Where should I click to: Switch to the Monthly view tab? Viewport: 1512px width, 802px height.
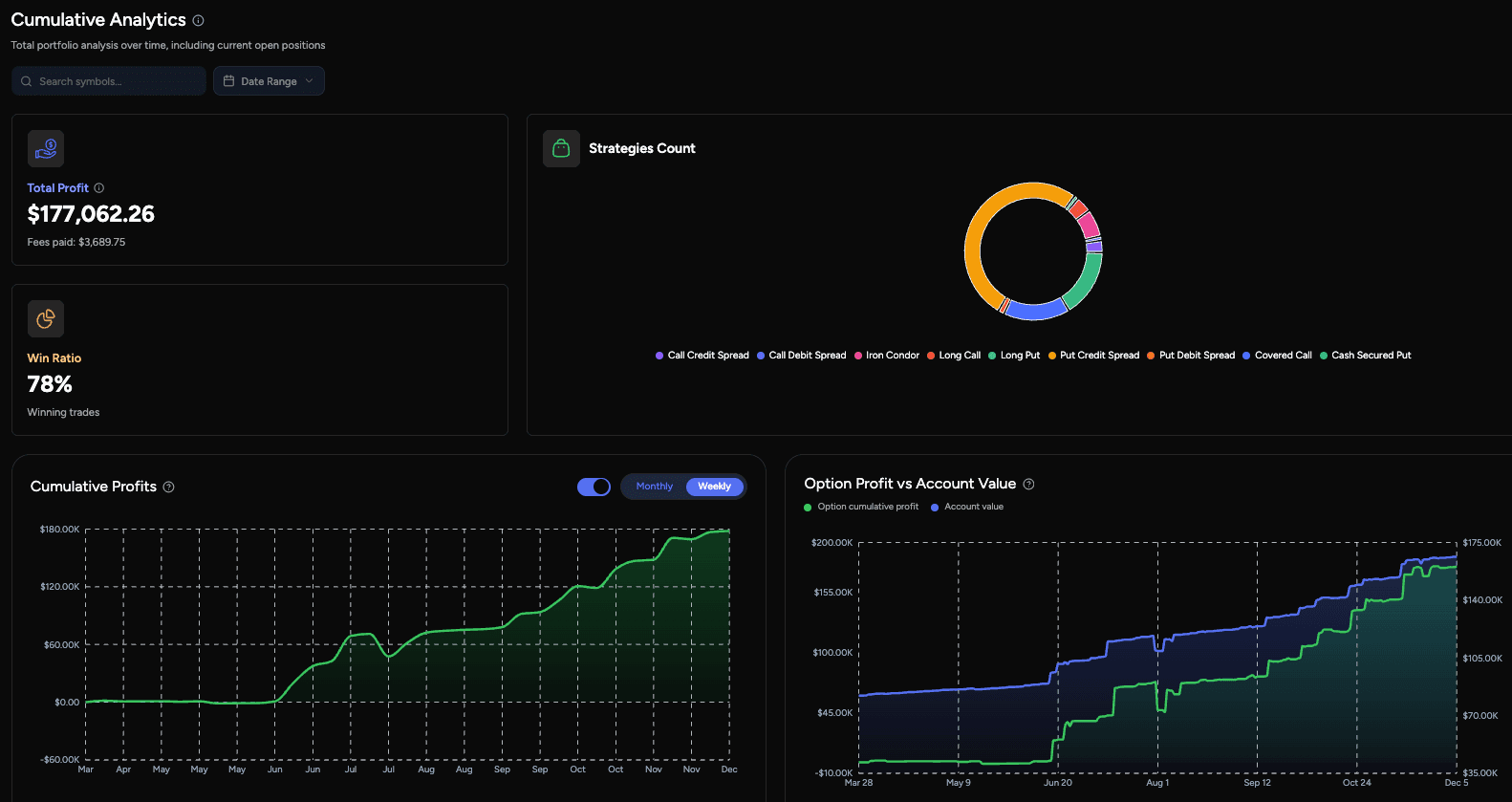click(x=655, y=487)
